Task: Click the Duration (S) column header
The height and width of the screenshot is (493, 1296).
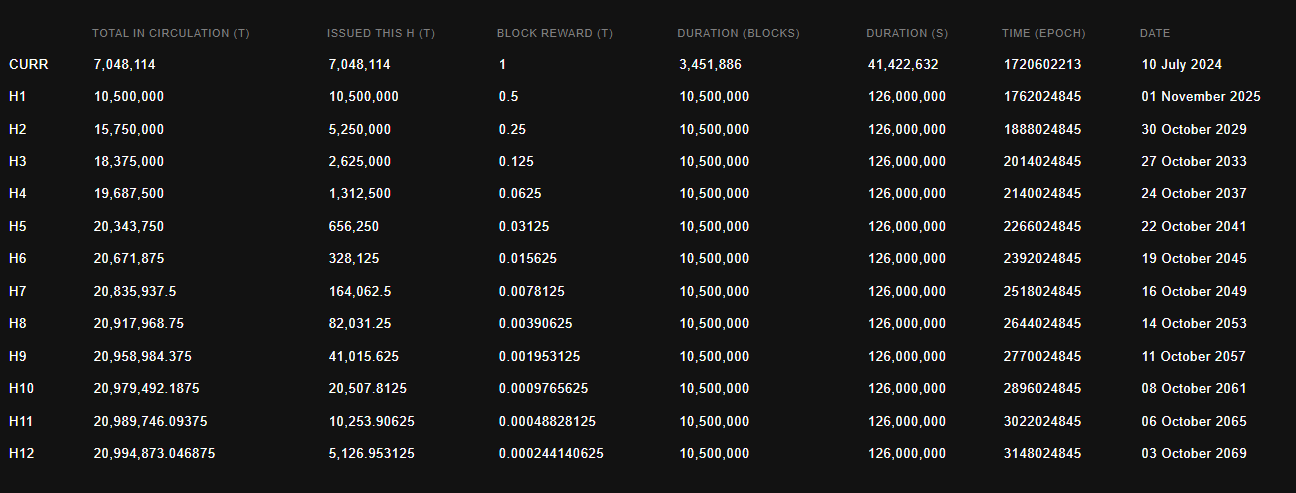Action: [x=907, y=34]
